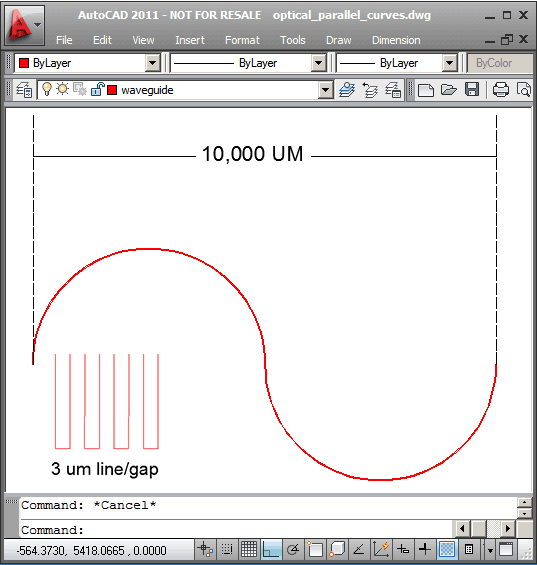
Task: Freeze or thaw waveguide layer sun icon
Action: coord(63,89)
